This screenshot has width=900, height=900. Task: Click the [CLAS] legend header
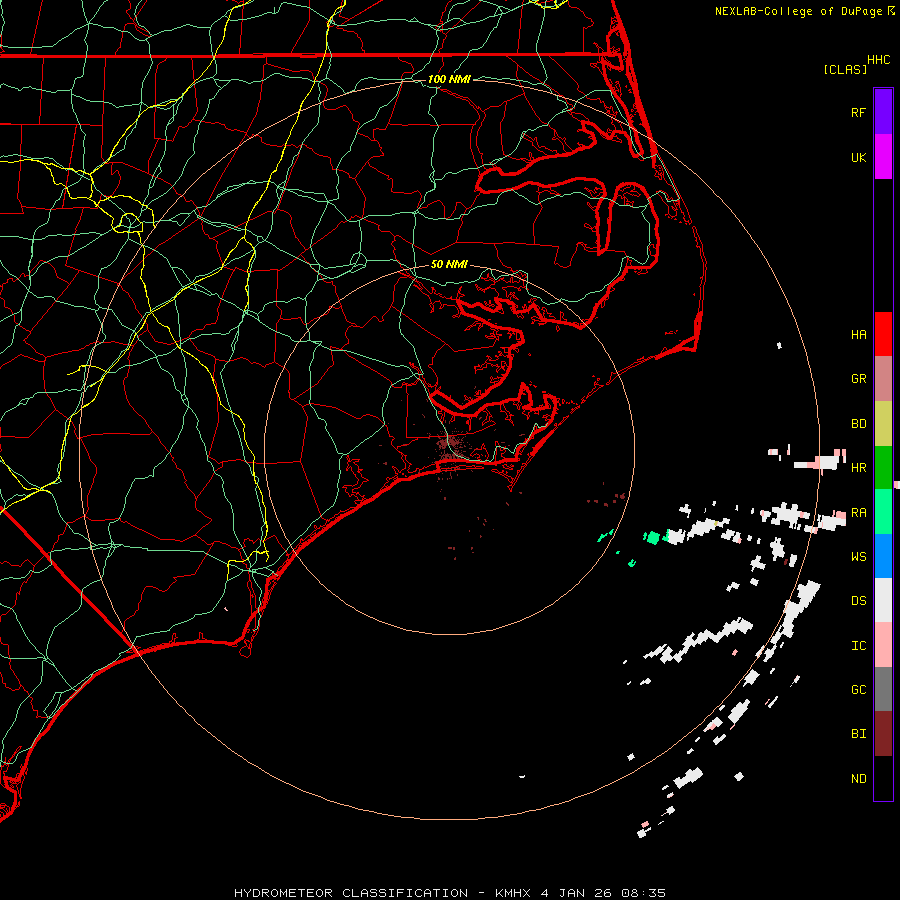(x=845, y=69)
